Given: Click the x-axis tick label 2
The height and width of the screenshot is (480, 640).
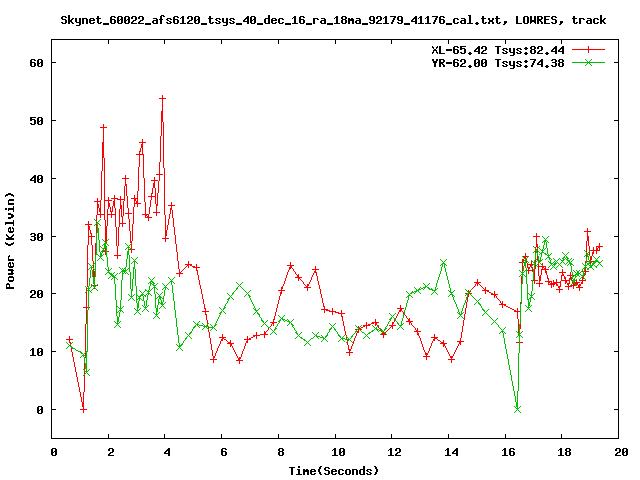Looking at the screenshot, I should (x=111, y=452).
